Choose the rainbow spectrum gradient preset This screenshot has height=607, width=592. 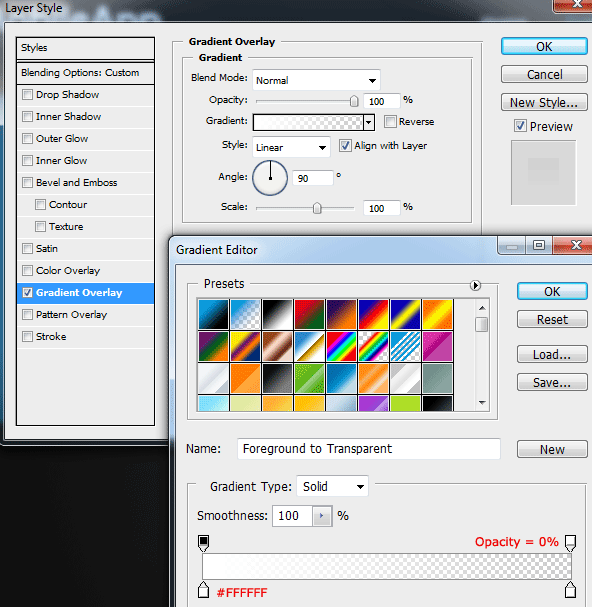coord(341,346)
